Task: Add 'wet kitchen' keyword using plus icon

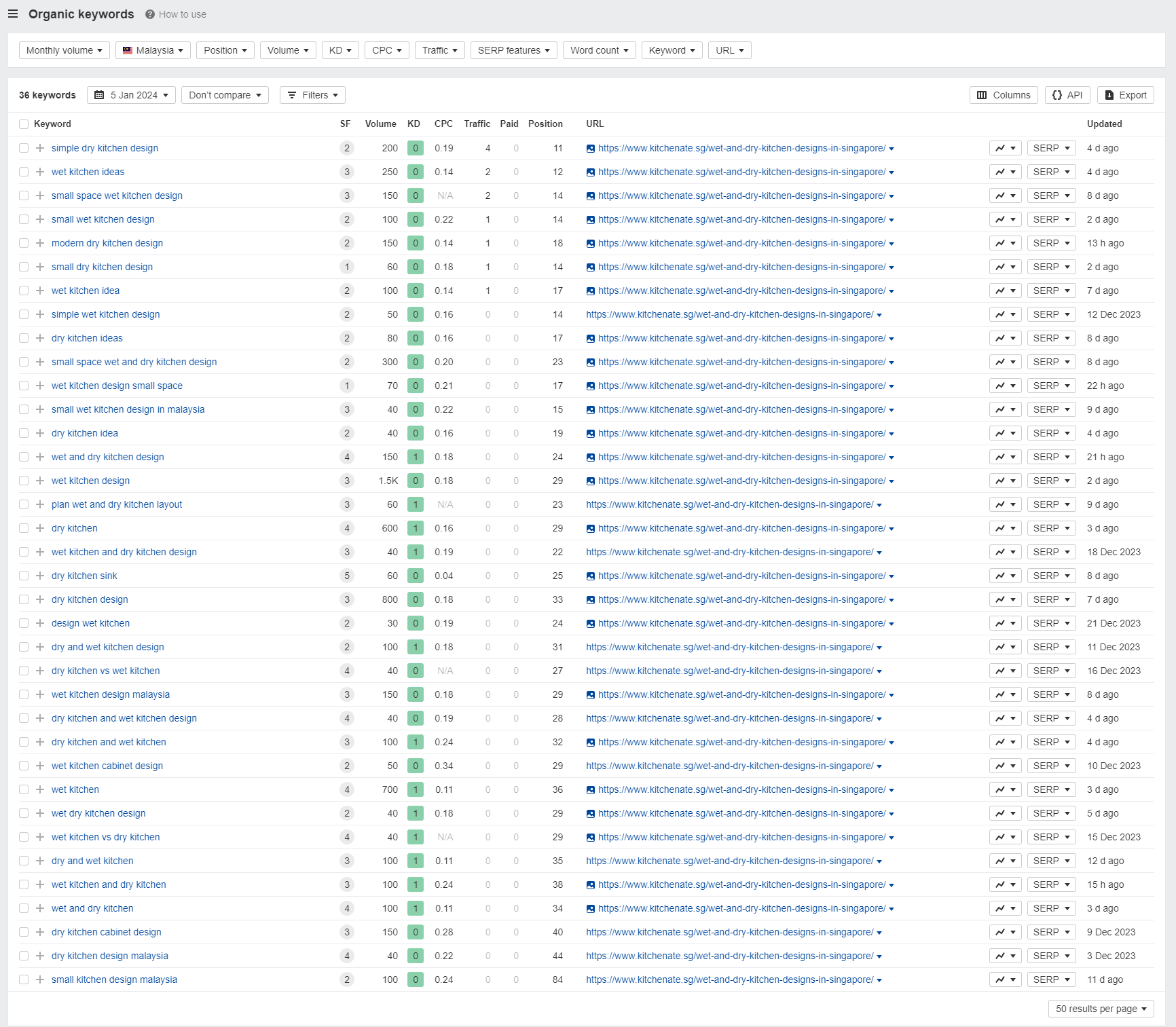Action: click(x=40, y=789)
